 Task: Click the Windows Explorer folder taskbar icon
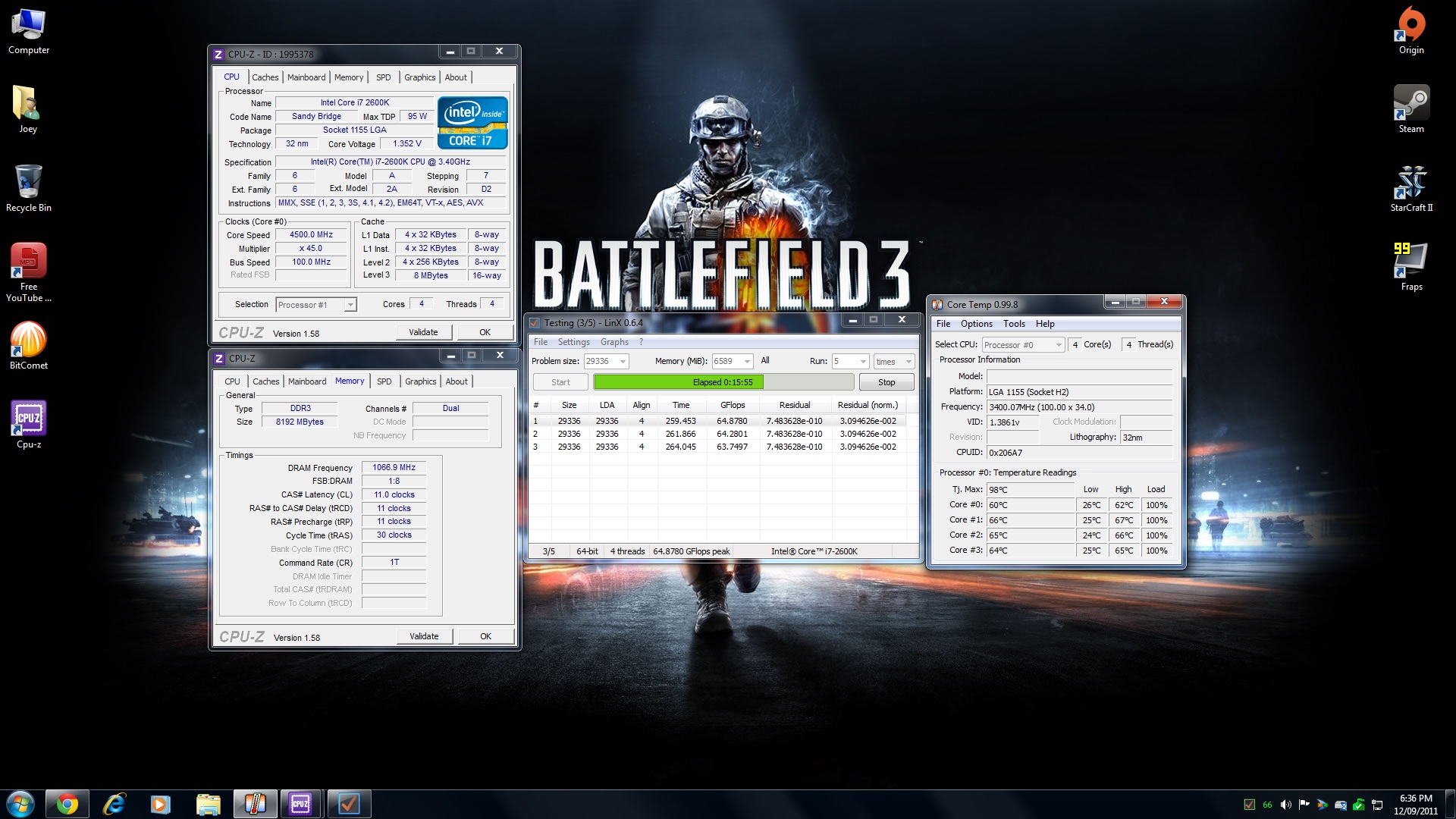208,804
